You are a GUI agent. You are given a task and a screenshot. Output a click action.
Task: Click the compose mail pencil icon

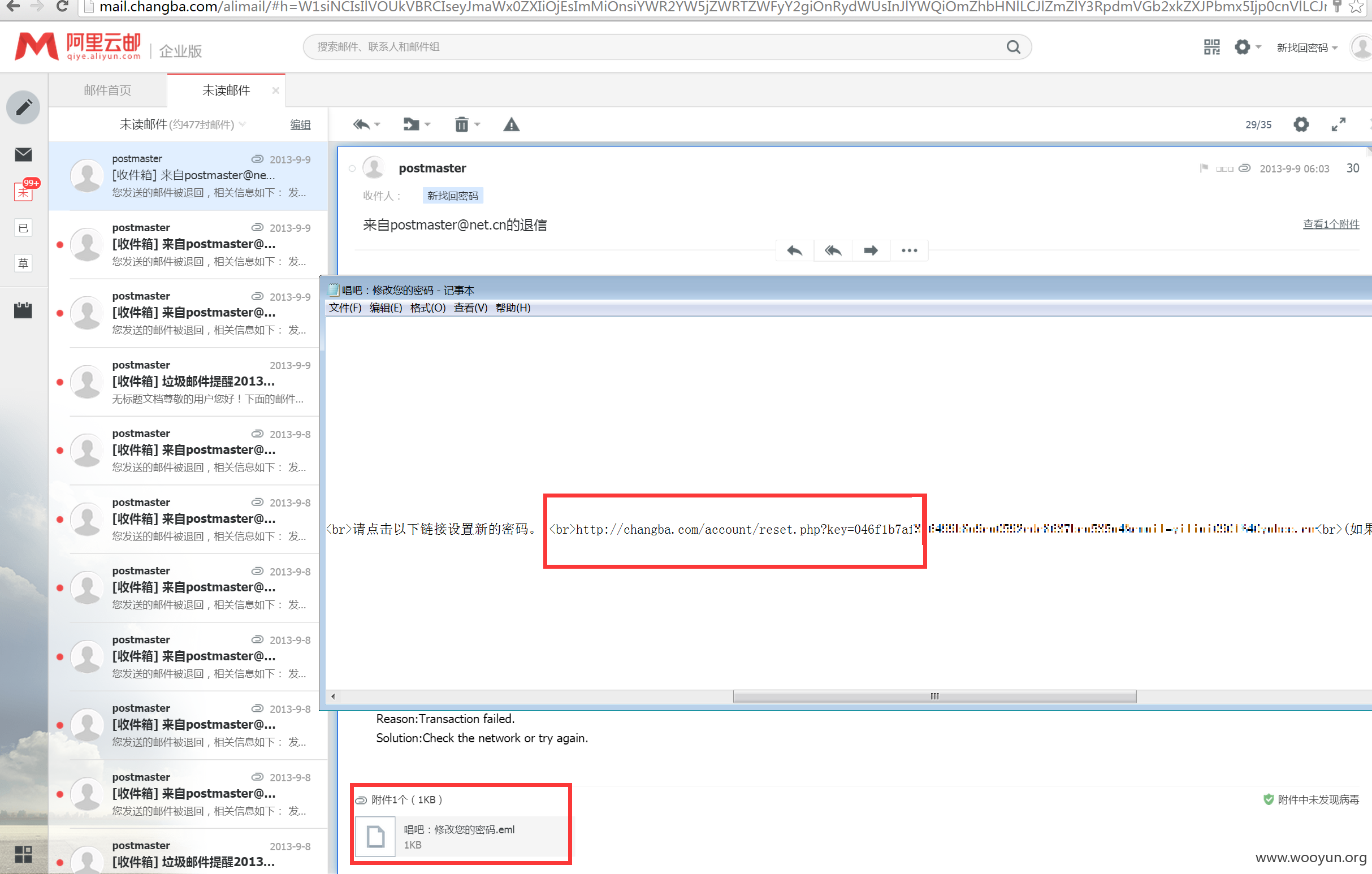23,107
